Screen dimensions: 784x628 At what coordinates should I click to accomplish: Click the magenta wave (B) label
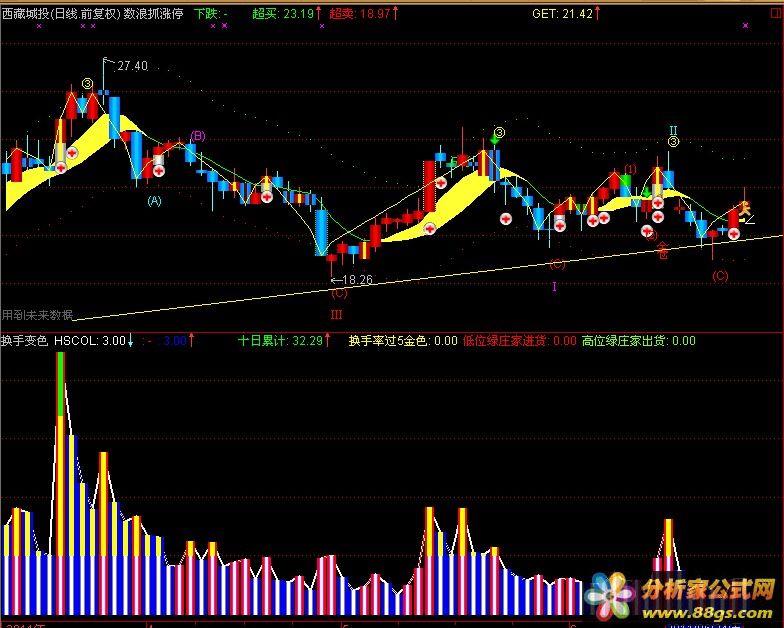point(198,136)
